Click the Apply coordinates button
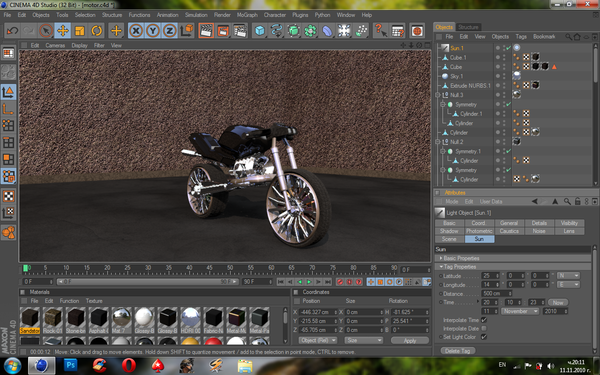 (x=410, y=340)
